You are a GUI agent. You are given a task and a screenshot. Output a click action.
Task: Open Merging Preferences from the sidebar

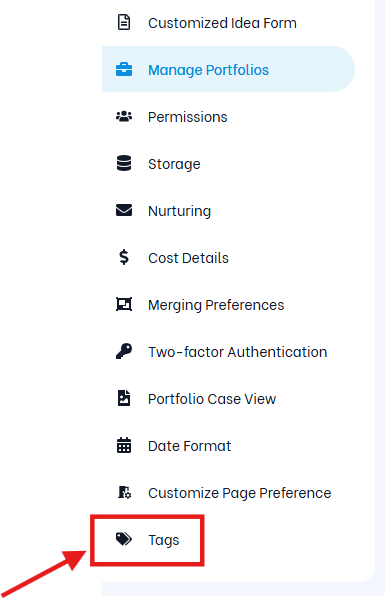coord(228,305)
